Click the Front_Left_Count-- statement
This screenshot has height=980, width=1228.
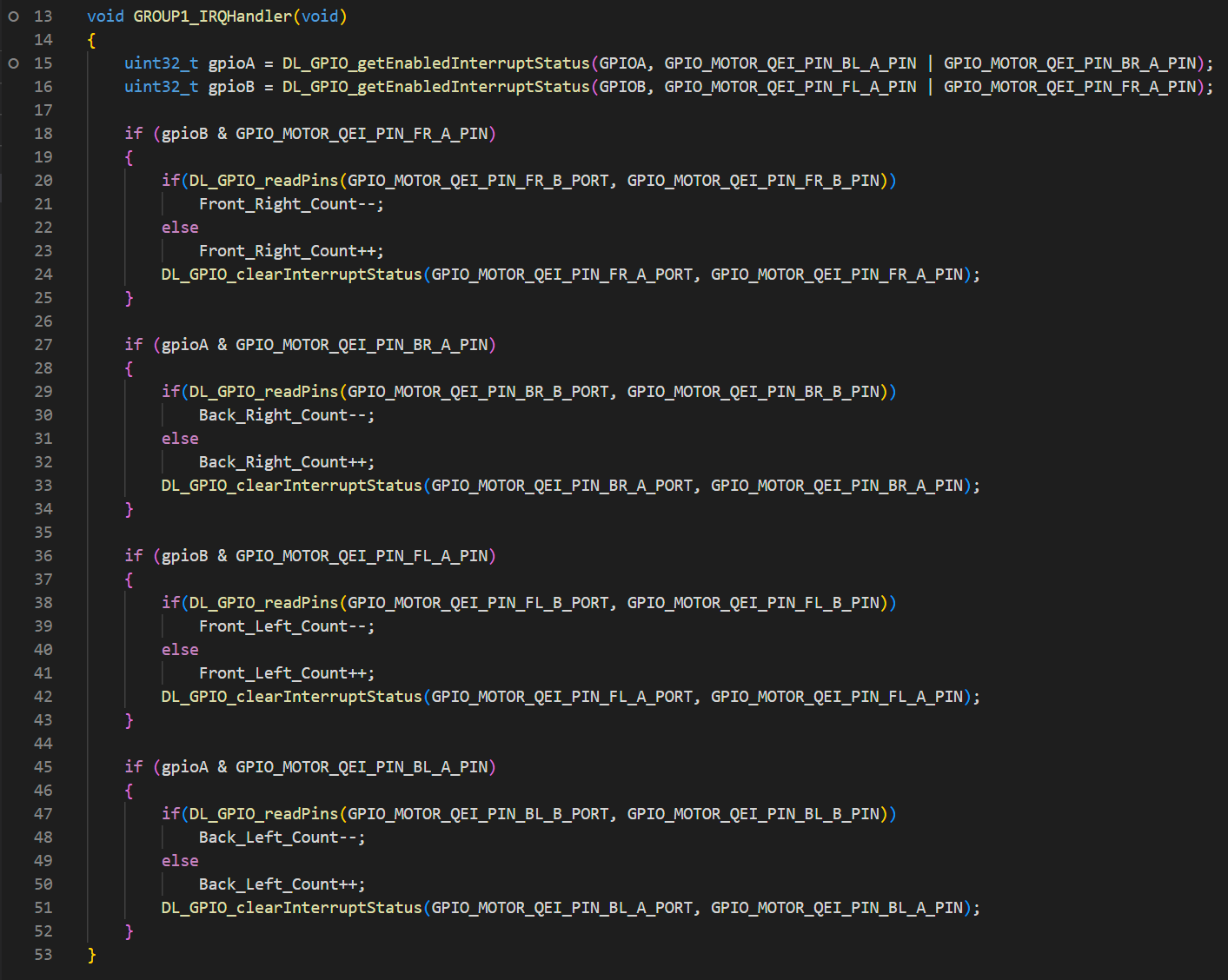pyautogui.click(x=287, y=626)
